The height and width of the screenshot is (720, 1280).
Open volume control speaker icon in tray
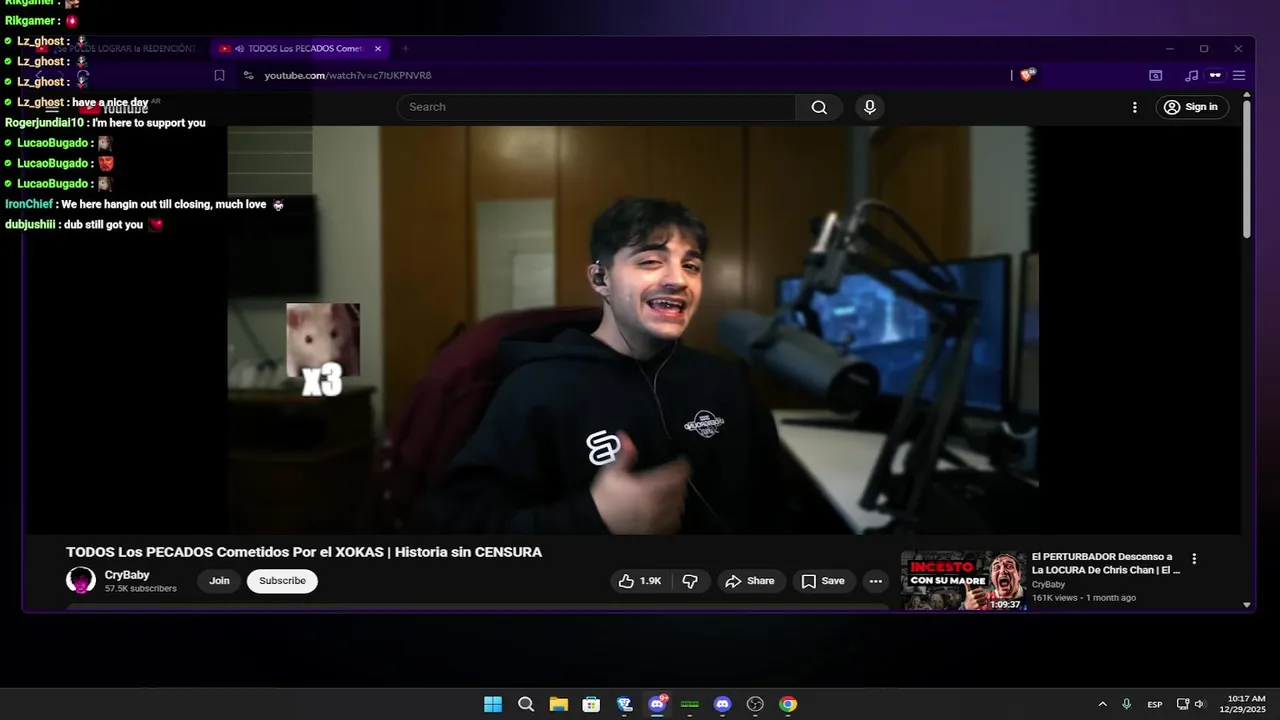pyautogui.click(x=1200, y=704)
